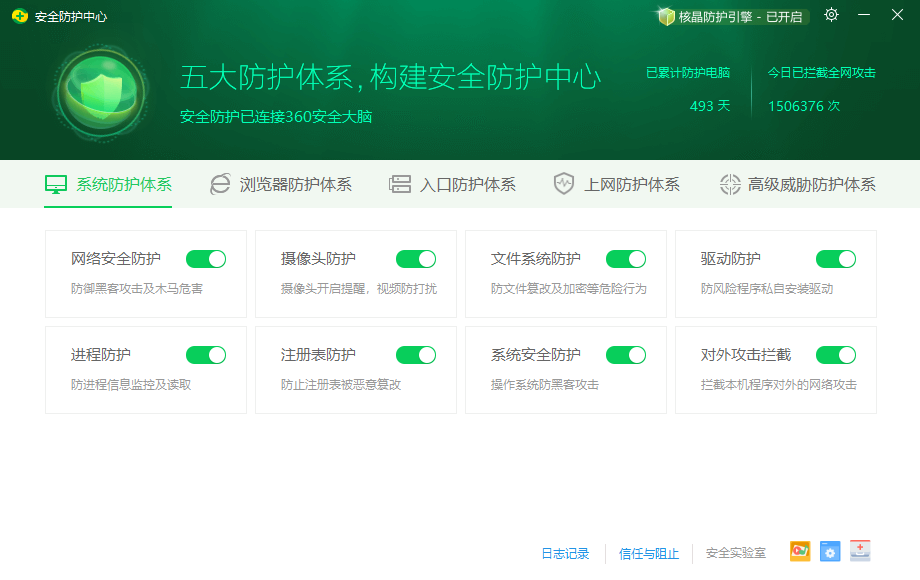The image size is (920, 580).
Task: Click the globe icon beside 浏览器防护体系
Action: (x=219, y=184)
